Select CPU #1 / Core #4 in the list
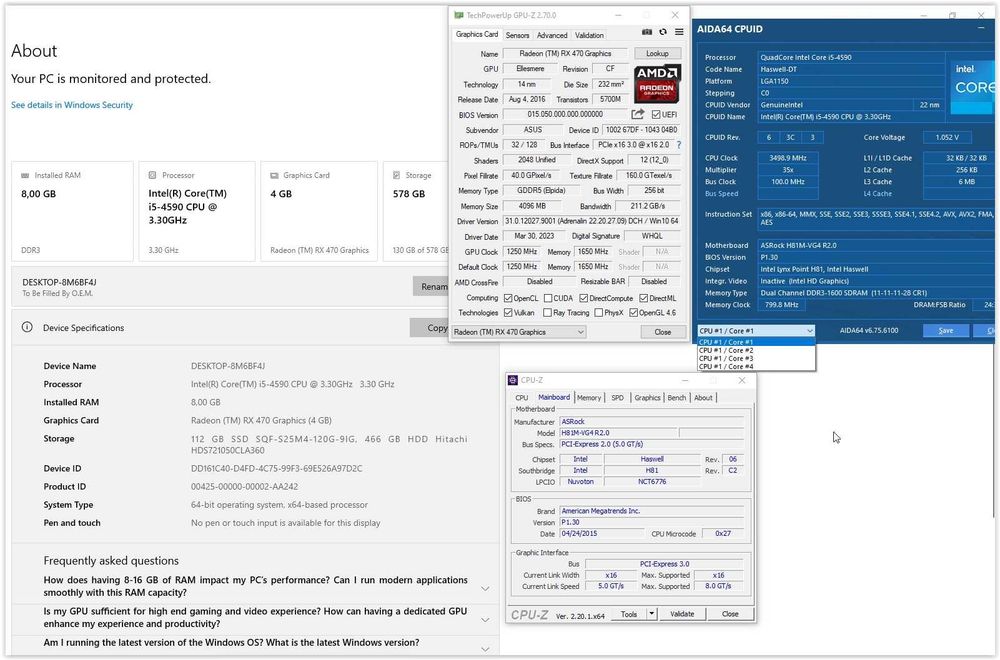1000x660 pixels. (756, 367)
